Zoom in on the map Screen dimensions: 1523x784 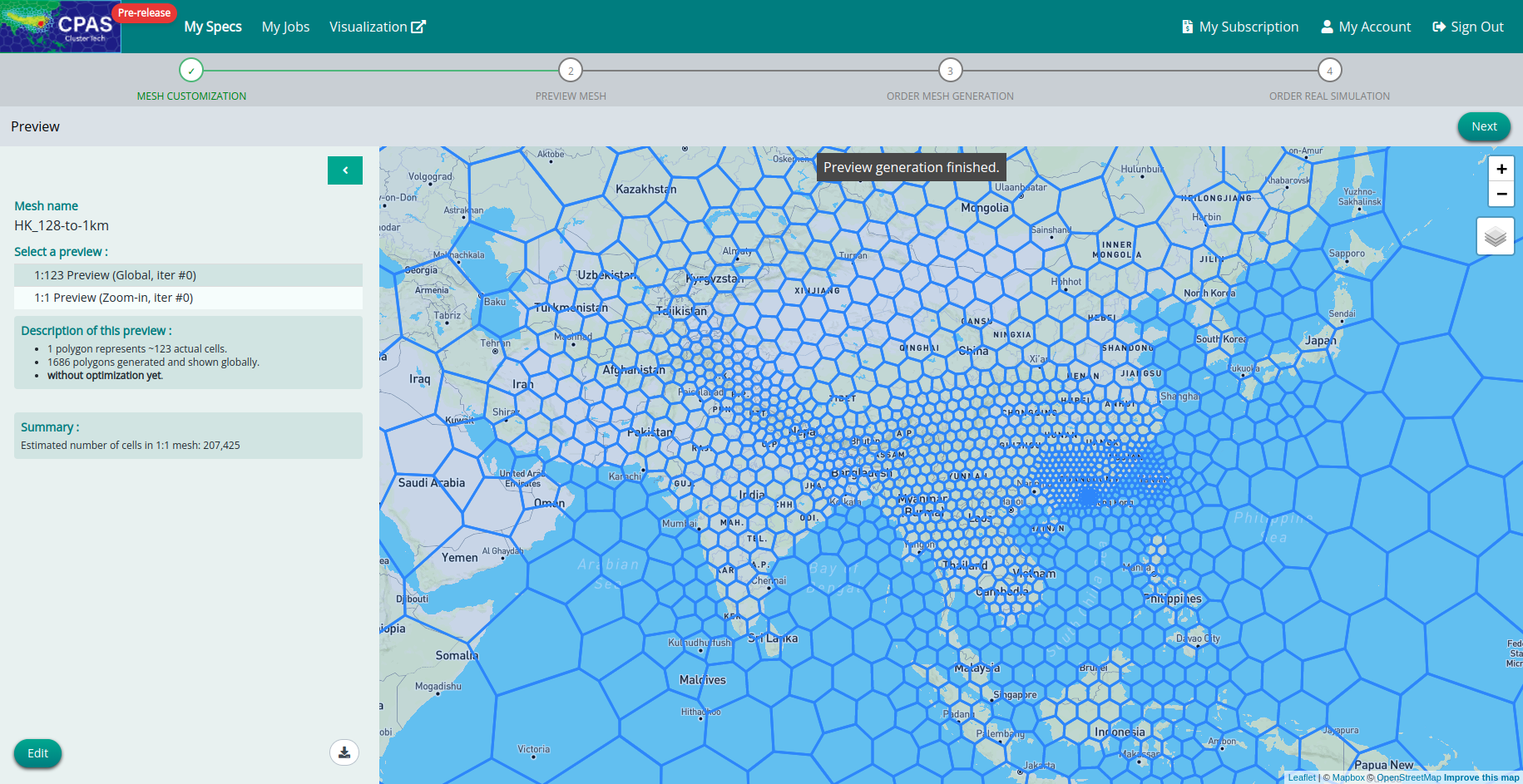click(x=1501, y=169)
